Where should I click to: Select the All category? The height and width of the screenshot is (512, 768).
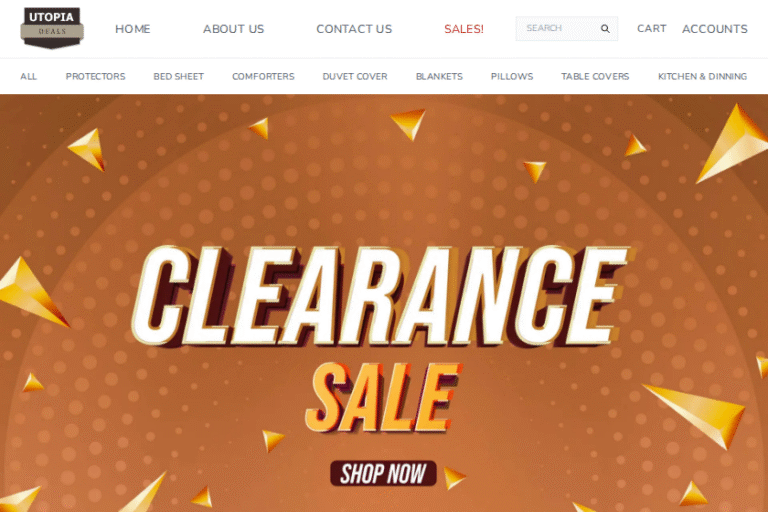pyautogui.click(x=28, y=76)
